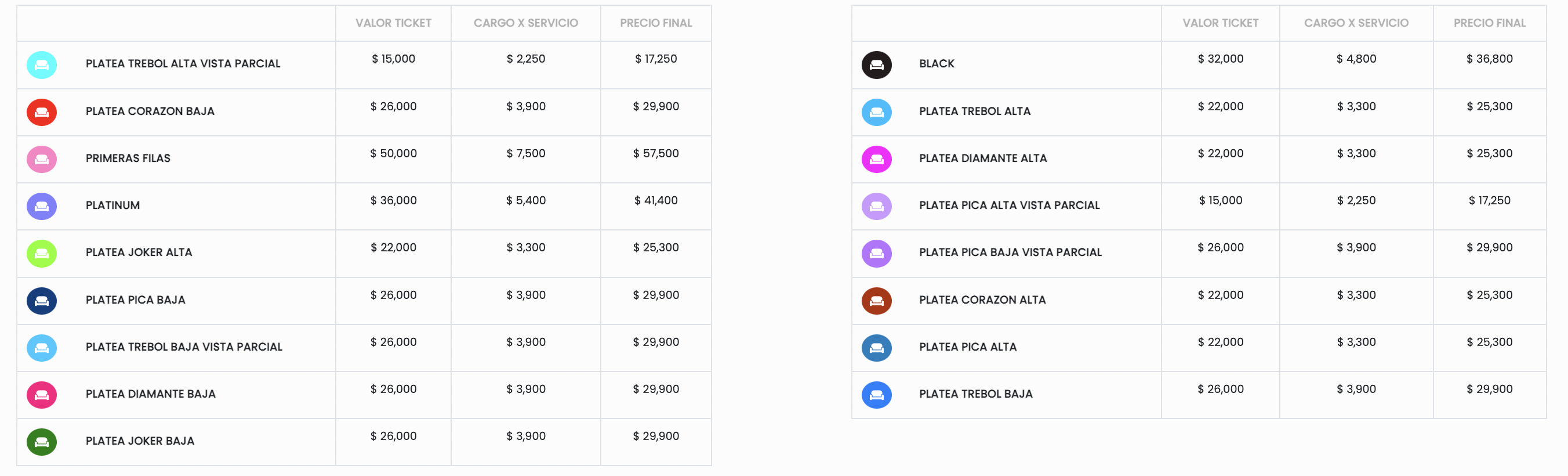The width and height of the screenshot is (1568, 476).
Task: Select the PLATINUM label
Action: (112, 205)
